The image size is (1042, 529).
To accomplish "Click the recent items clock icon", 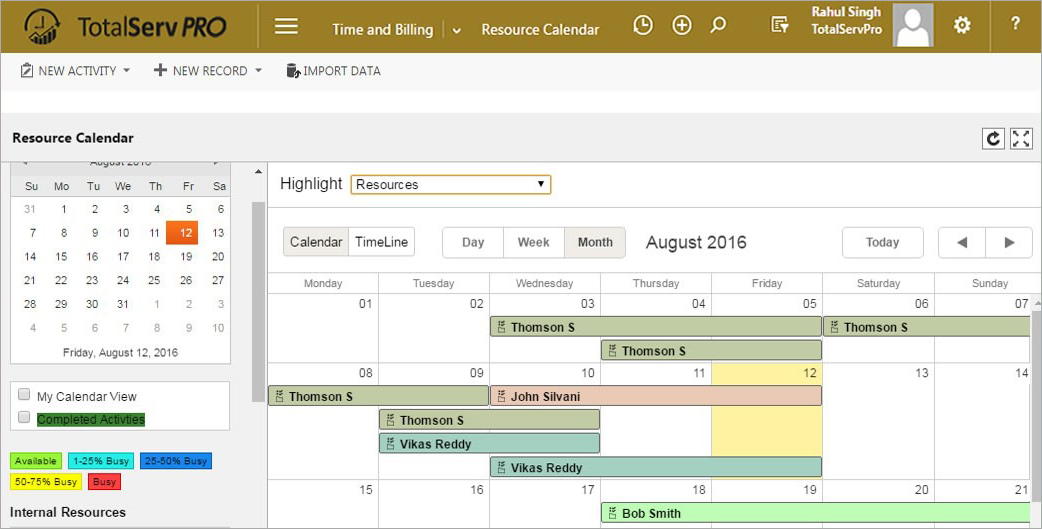I will [x=643, y=26].
